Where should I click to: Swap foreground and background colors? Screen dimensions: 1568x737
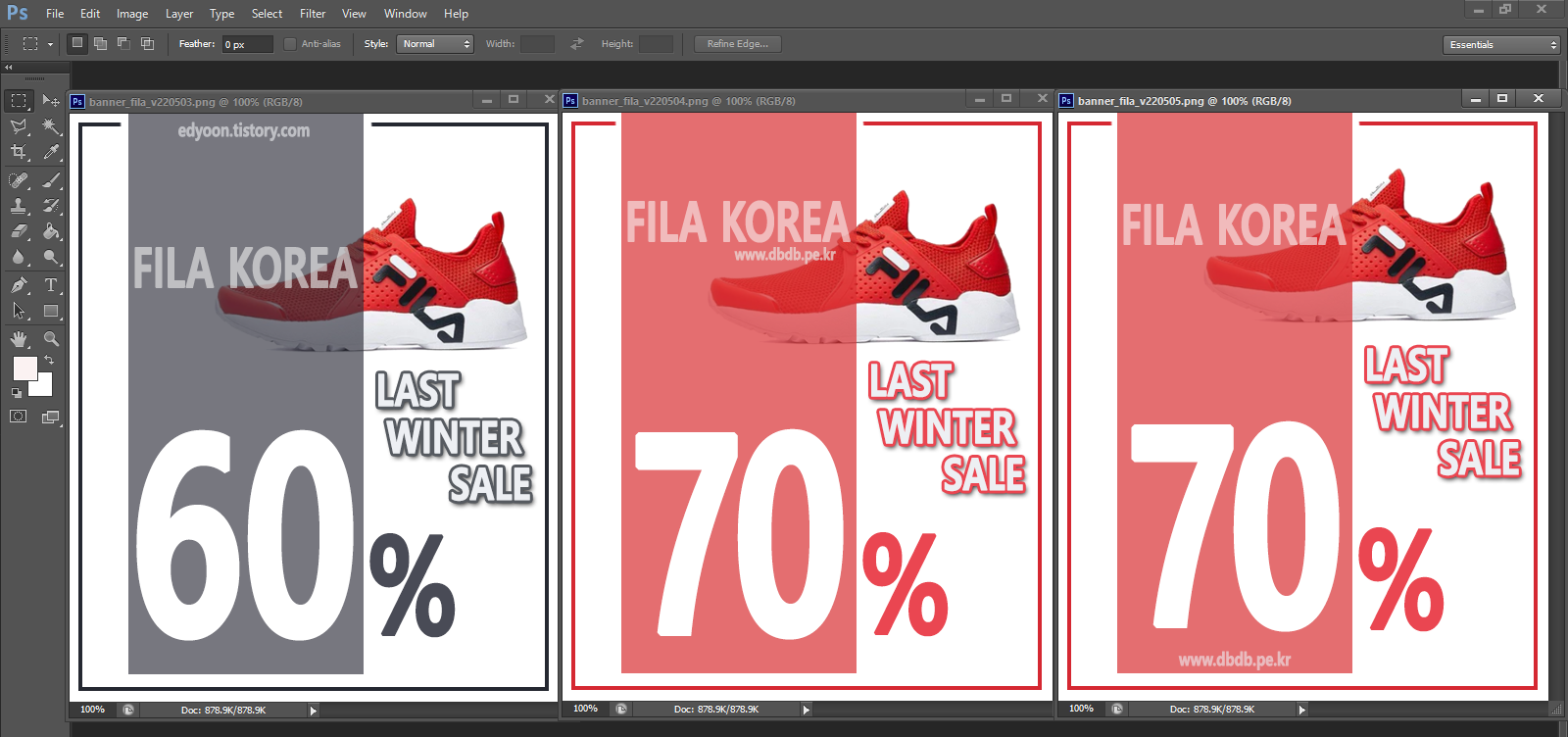pos(49,361)
